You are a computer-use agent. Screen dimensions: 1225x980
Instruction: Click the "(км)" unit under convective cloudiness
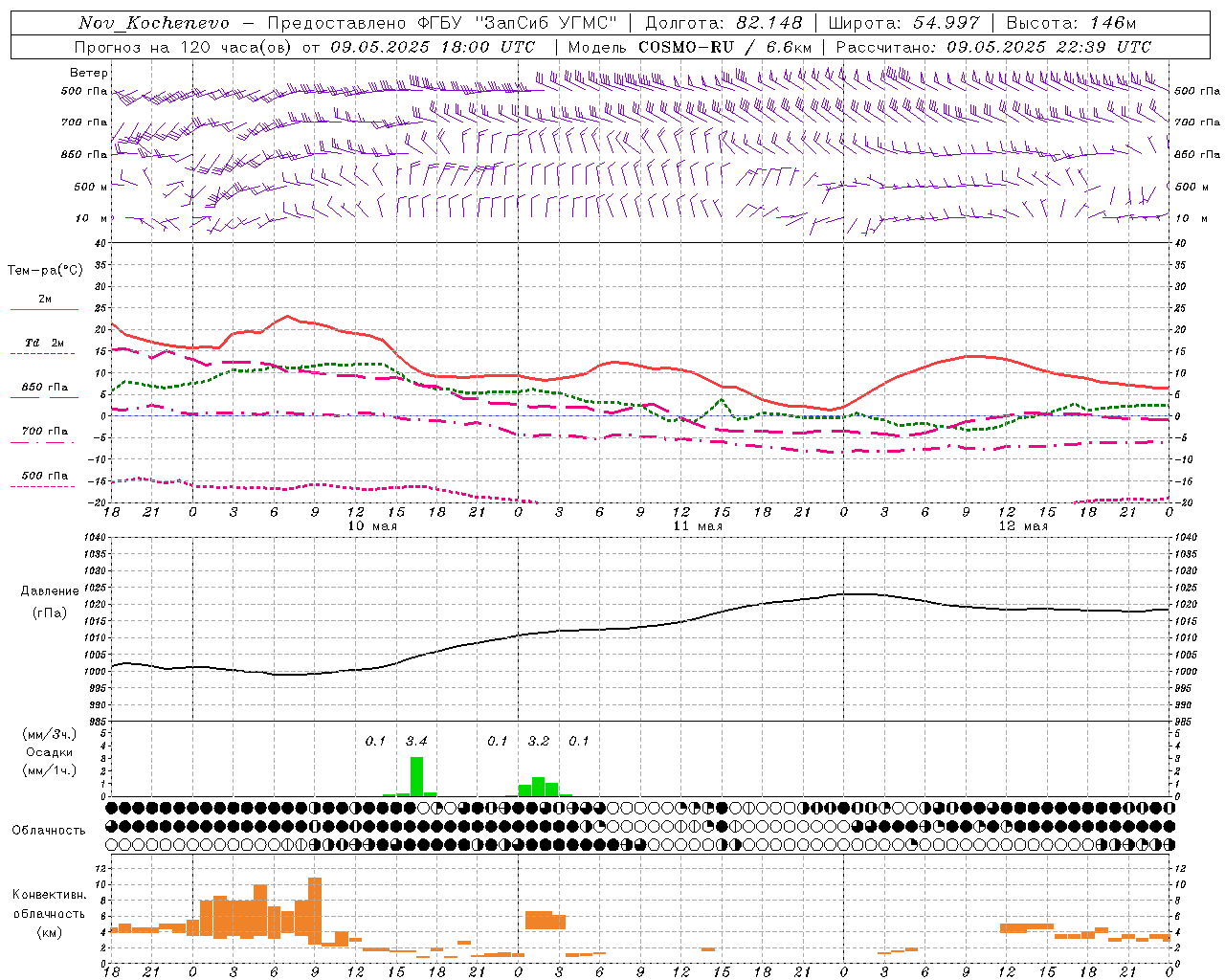(49, 932)
